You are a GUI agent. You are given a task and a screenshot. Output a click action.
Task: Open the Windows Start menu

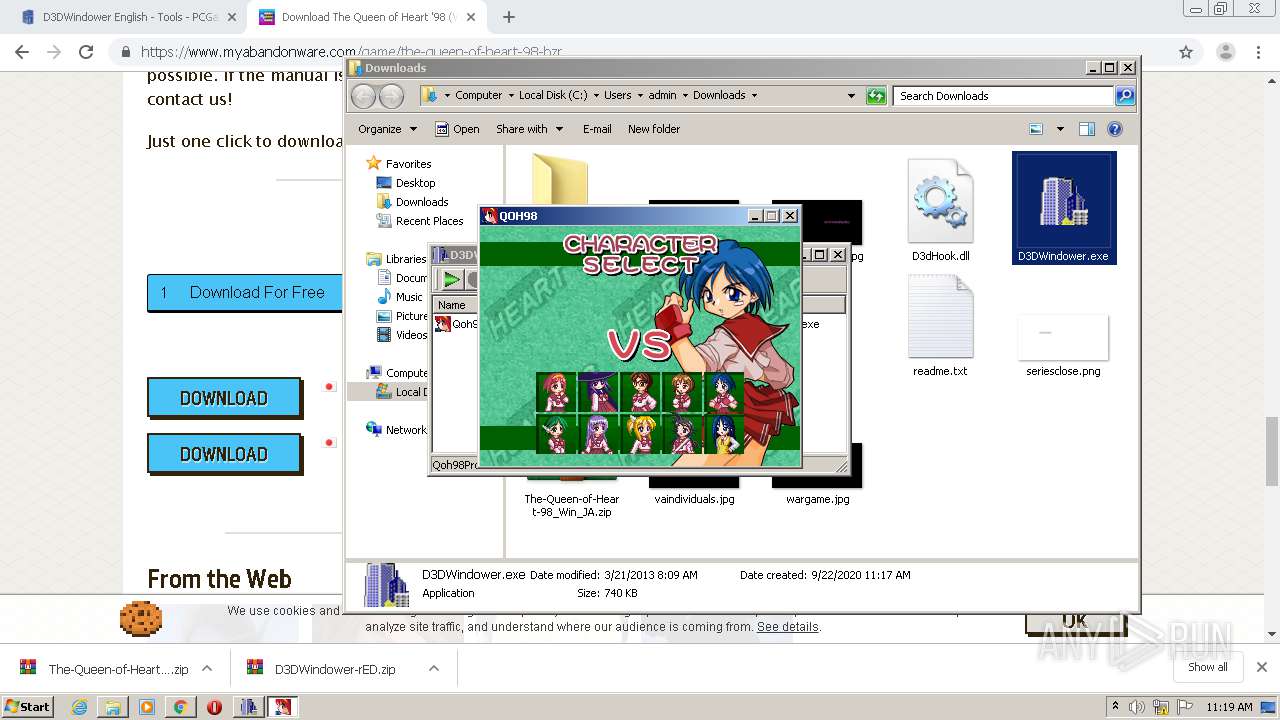(28, 706)
